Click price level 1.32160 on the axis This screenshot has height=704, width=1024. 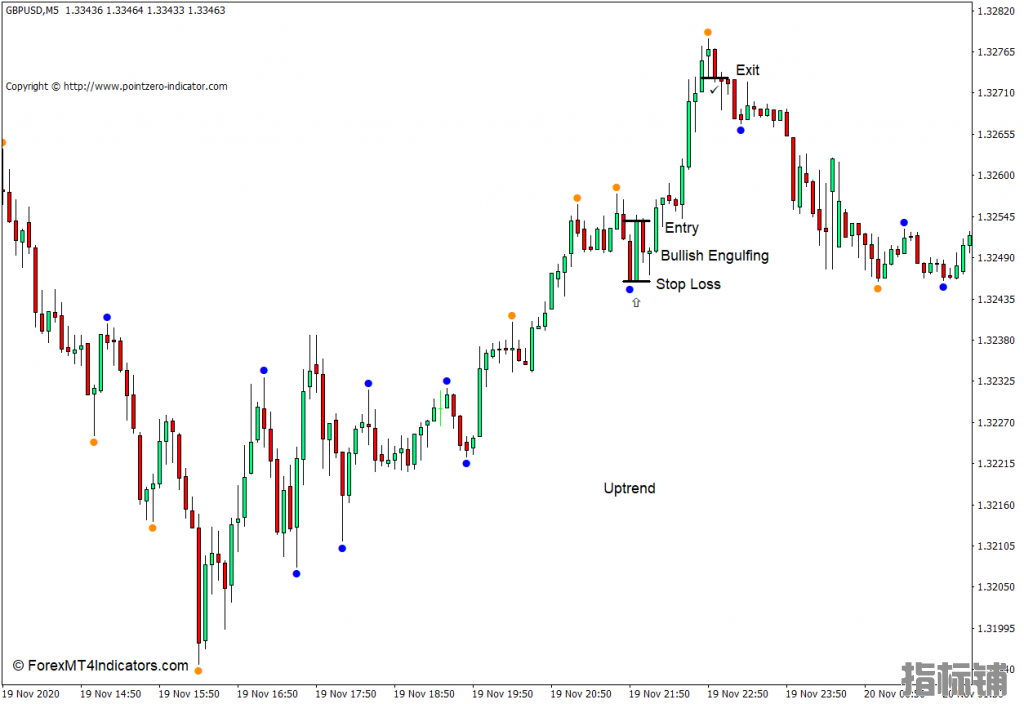pos(996,505)
